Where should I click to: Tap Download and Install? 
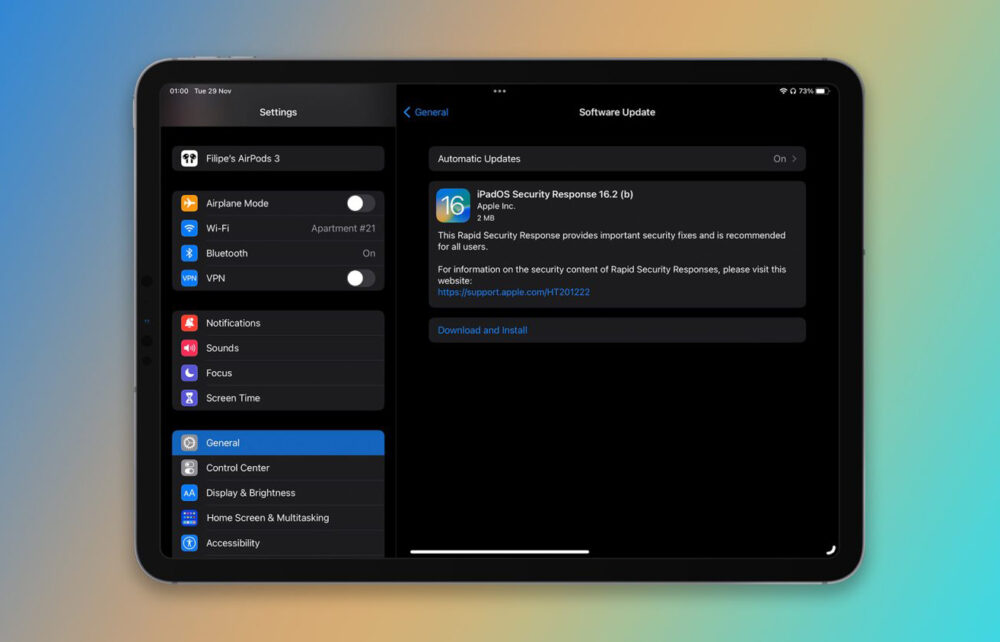pyautogui.click(x=481, y=329)
